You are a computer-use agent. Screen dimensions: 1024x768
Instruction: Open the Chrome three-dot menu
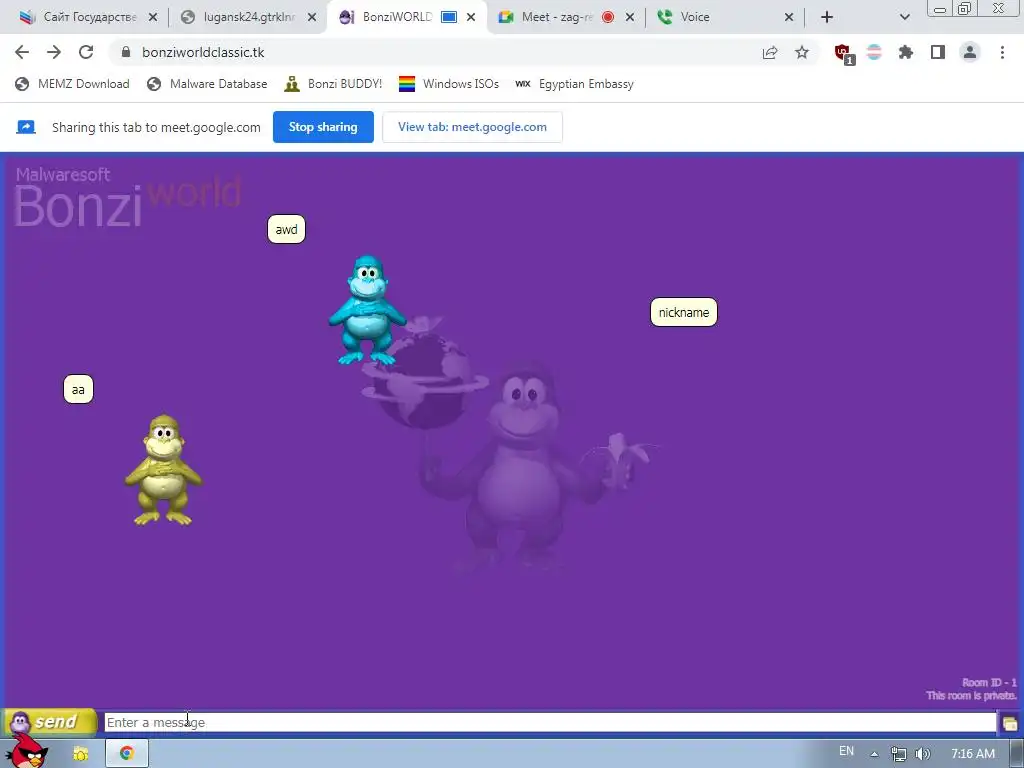click(x=1002, y=52)
